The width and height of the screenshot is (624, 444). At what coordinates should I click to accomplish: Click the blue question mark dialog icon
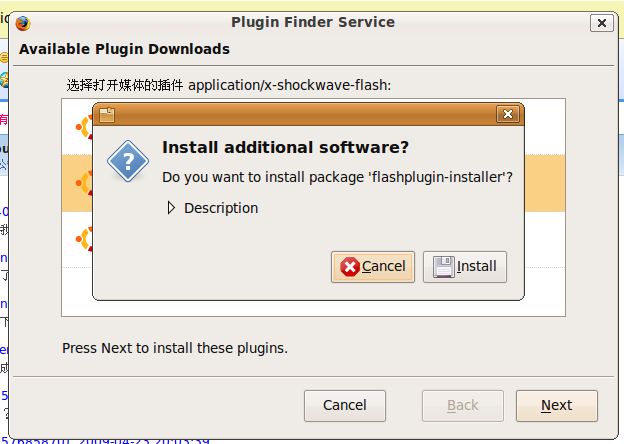[x=128, y=161]
